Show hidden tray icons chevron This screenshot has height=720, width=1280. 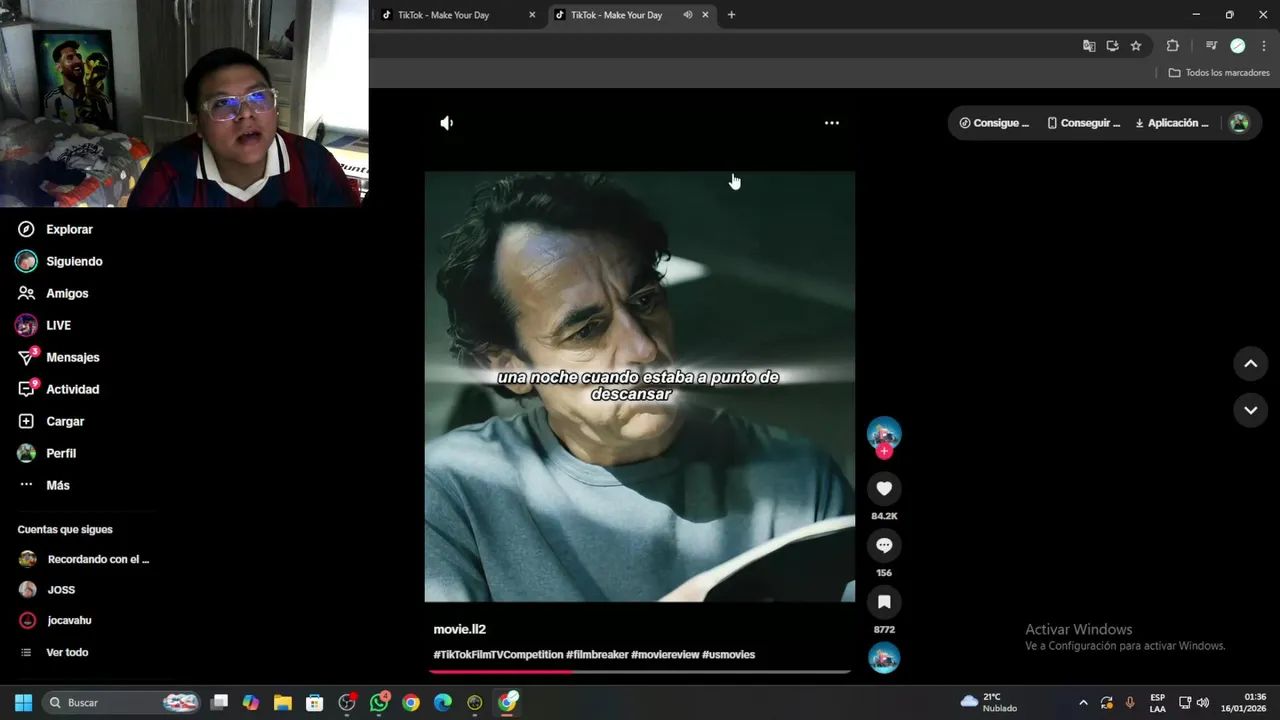point(1083,703)
